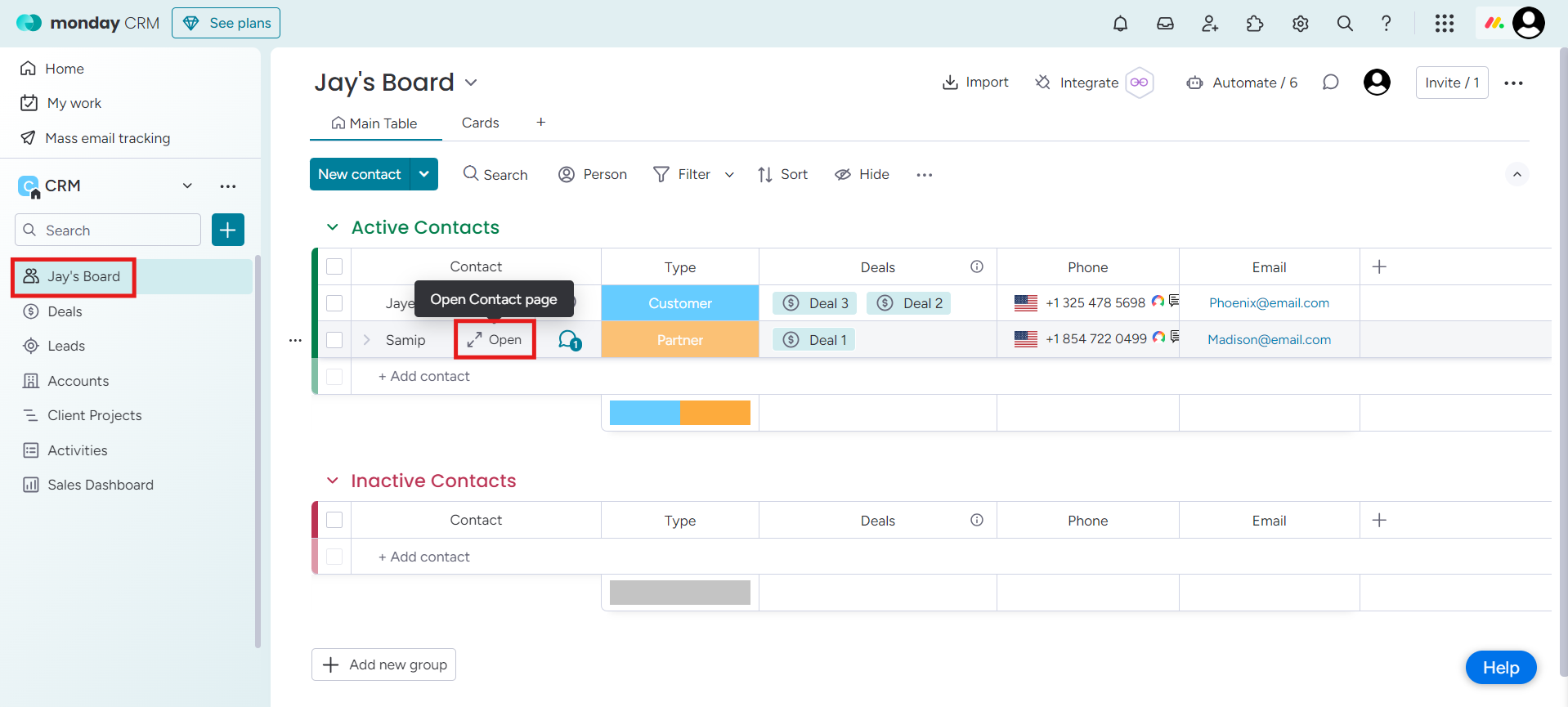Open the toolbar more options ellipsis
Image resolution: width=1568 pixels, height=707 pixels.
point(925,175)
